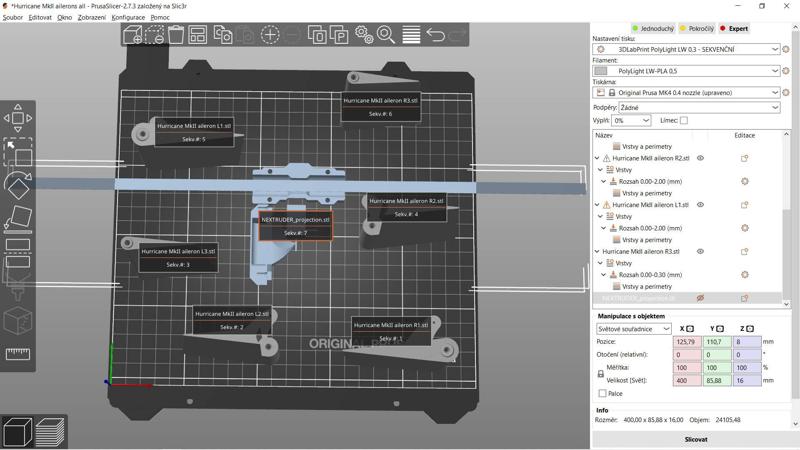
Task: Switch to Jednoduchý mode
Action: (x=653, y=29)
